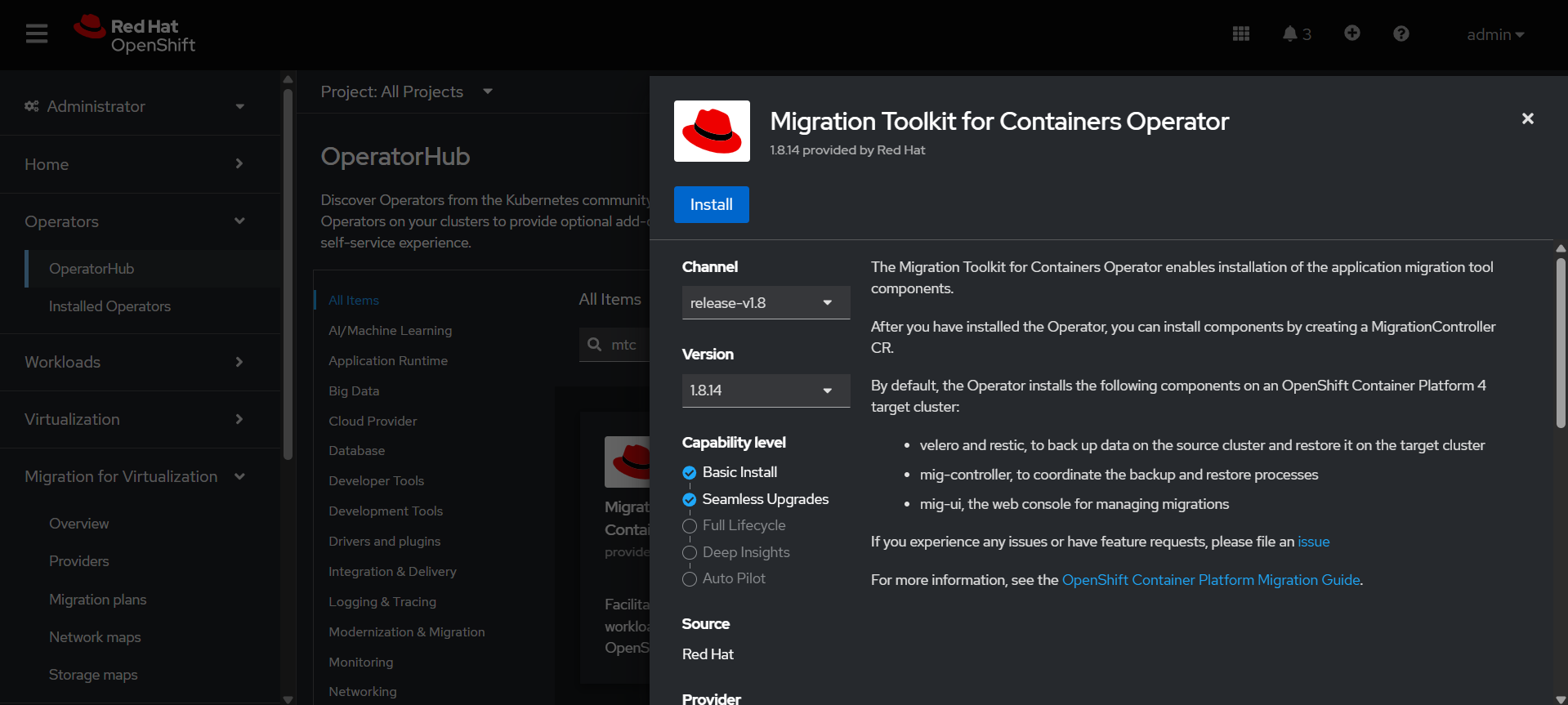Click the Migration Toolkit operator red hat logo
Screen dimensions: 1568x705
pos(712,132)
